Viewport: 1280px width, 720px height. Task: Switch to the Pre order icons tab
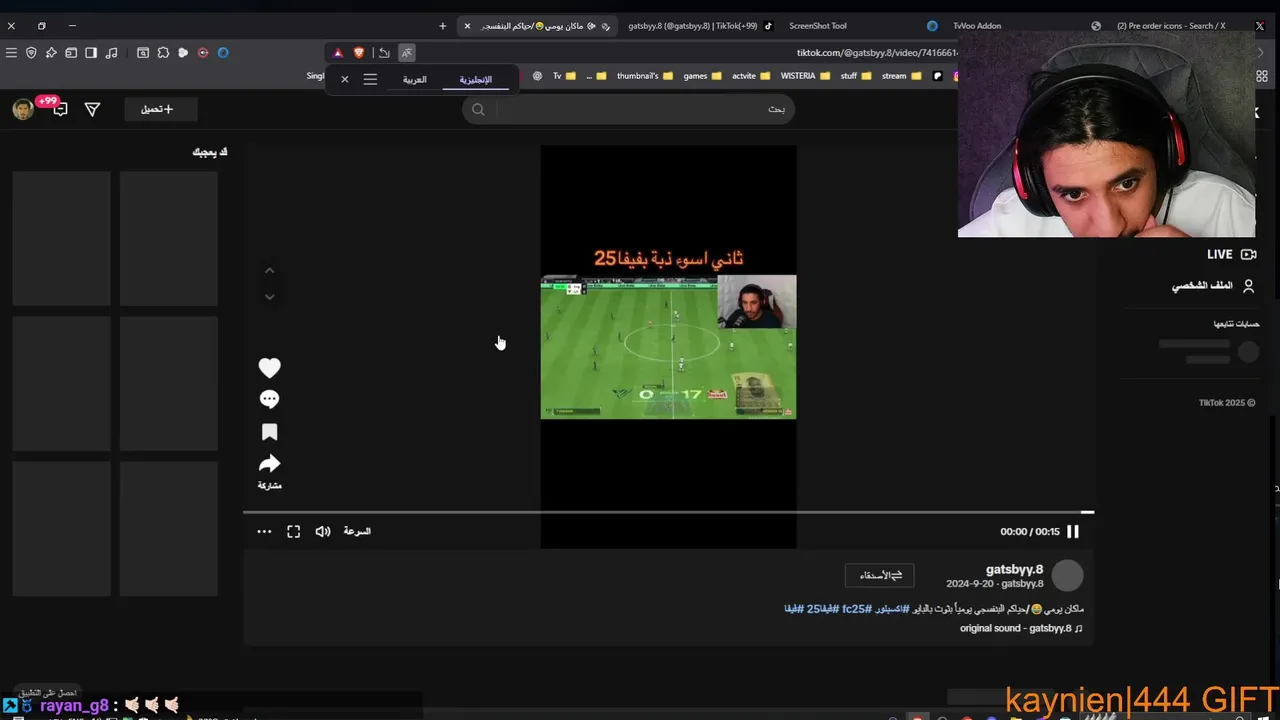(x=1170, y=26)
